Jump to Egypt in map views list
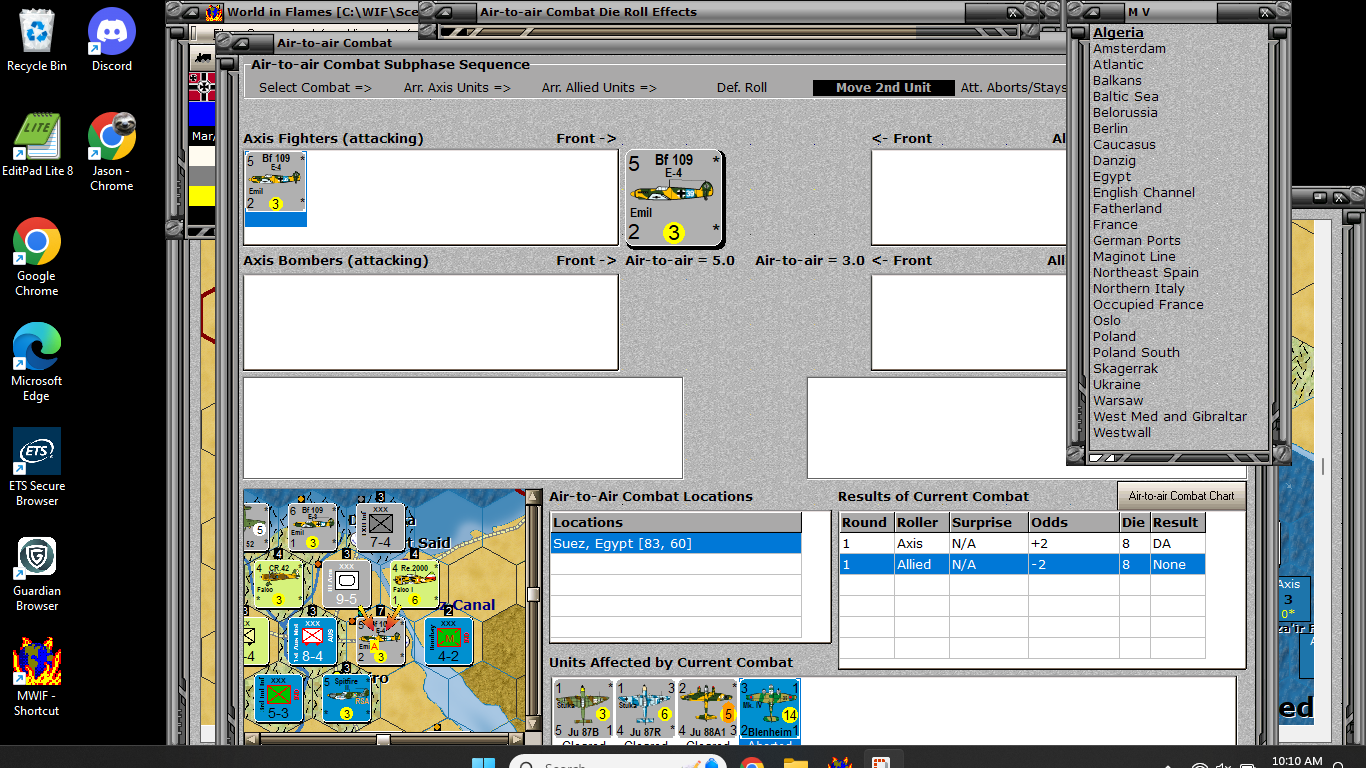This screenshot has width=1366, height=768. (1112, 177)
